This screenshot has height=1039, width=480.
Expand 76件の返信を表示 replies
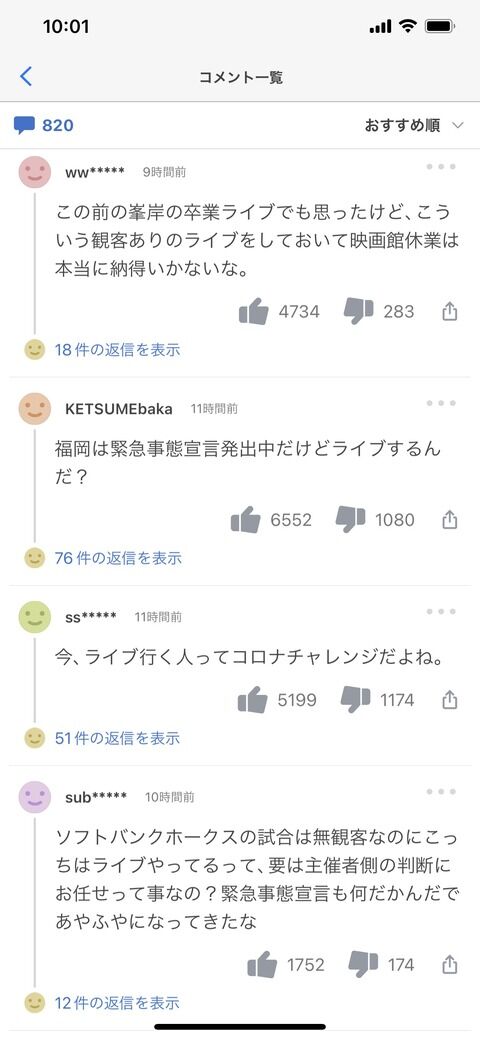(118, 558)
